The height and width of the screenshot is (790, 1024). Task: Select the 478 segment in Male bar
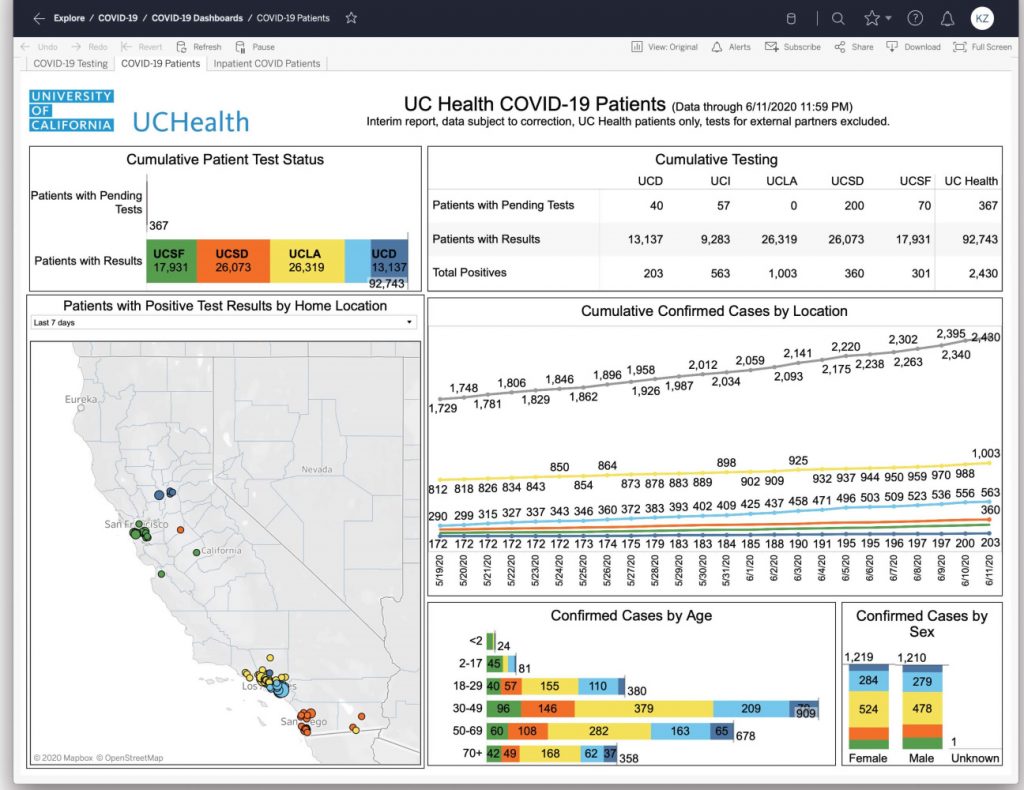922,708
